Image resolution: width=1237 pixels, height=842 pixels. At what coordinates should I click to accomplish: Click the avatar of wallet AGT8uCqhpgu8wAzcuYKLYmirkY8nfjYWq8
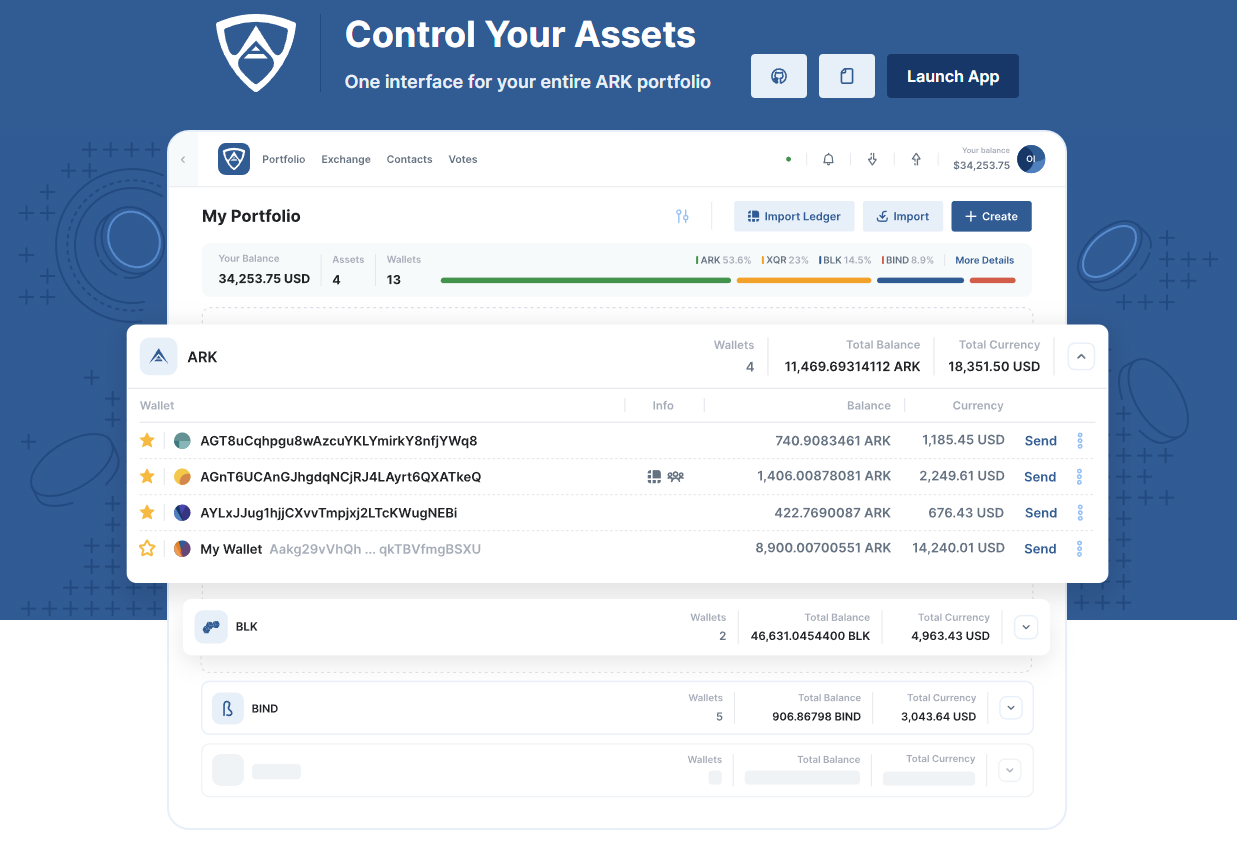click(182, 441)
